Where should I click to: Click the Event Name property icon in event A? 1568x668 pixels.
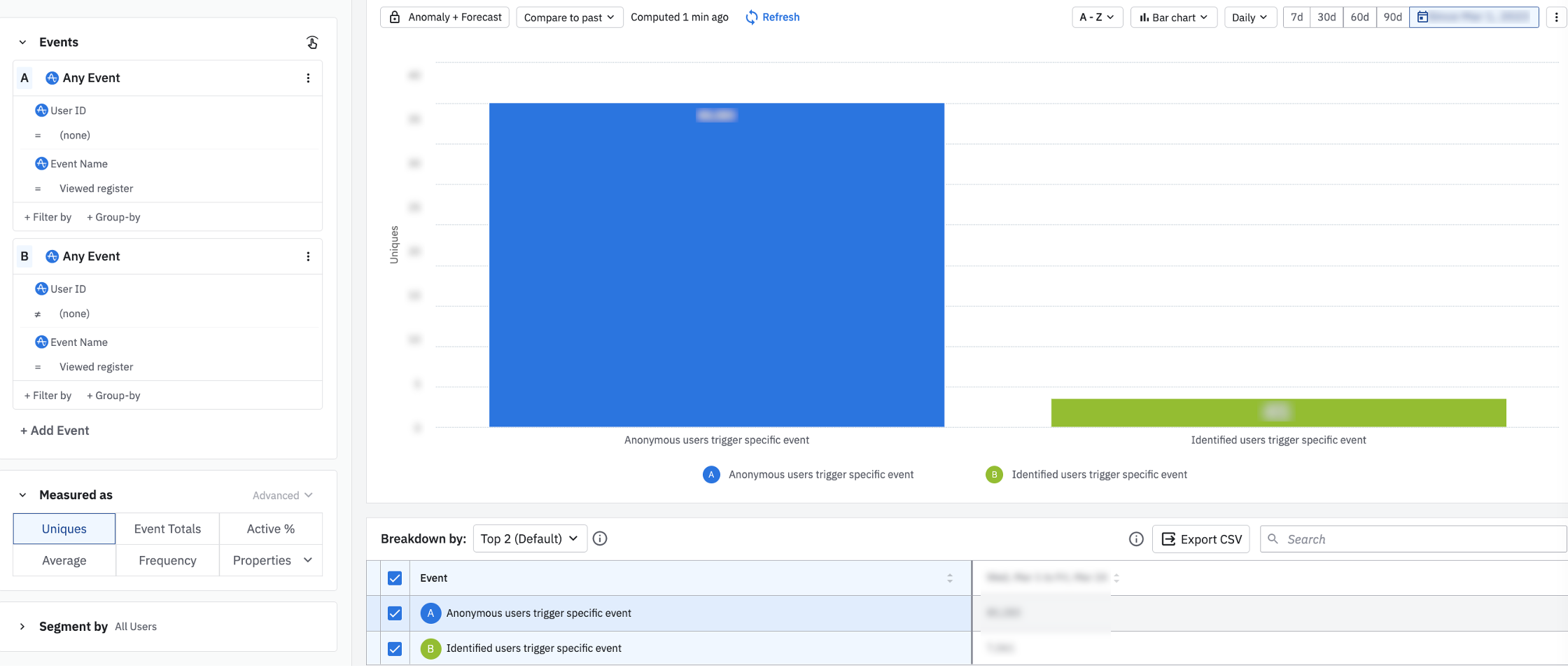(x=41, y=163)
